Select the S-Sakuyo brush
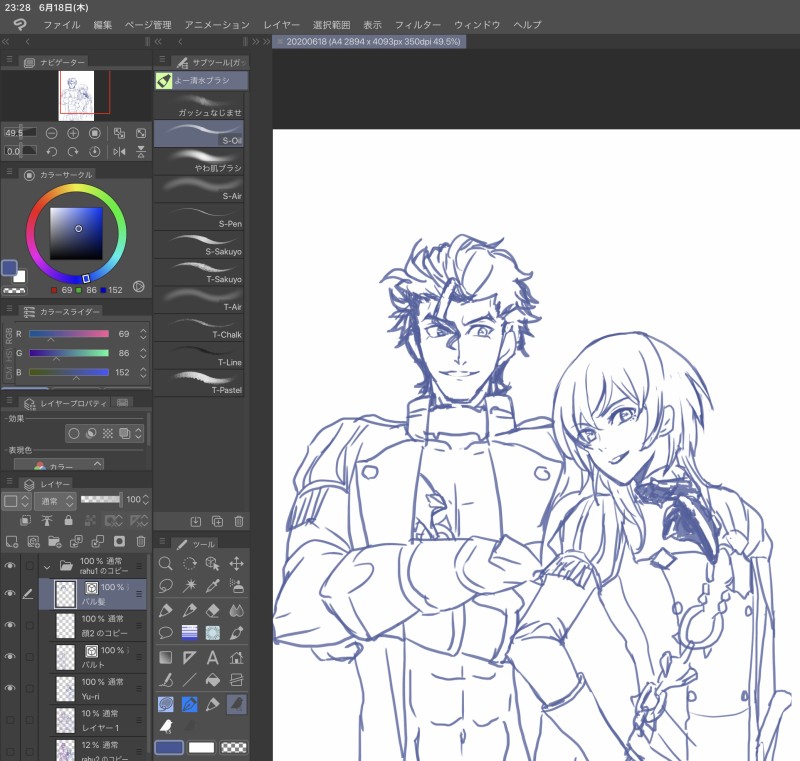 (x=199, y=245)
